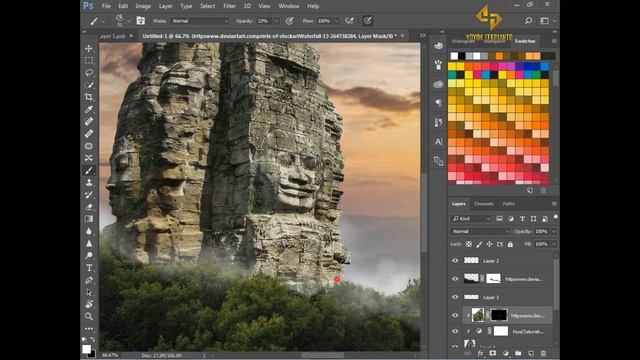Switch to the Channels tab
Image resolution: width=640 pixels, height=360 pixels.
tap(484, 204)
